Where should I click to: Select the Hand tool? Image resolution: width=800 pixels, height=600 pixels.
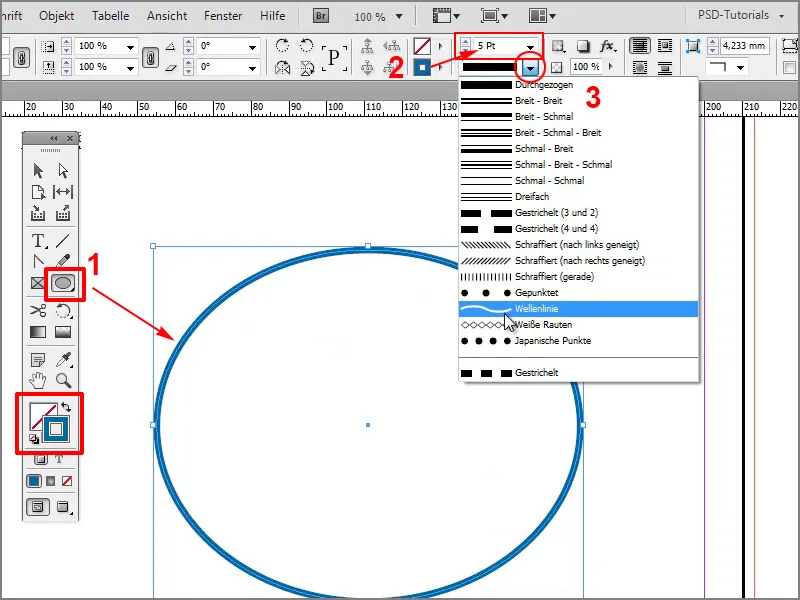tap(38, 381)
